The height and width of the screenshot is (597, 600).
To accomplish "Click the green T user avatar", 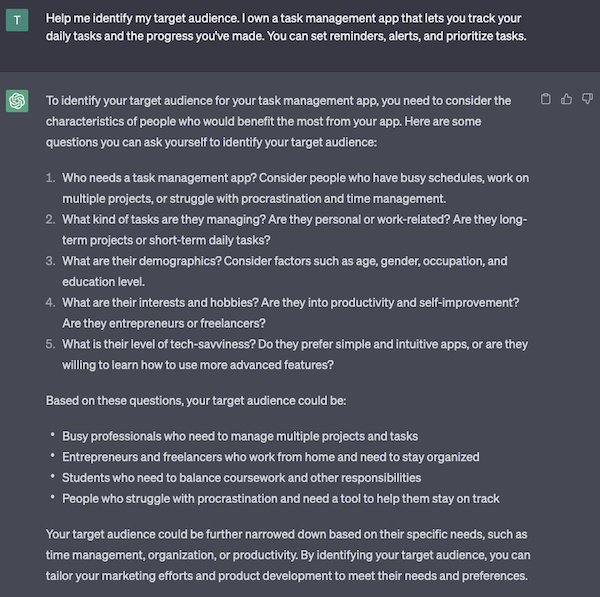I will coord(17,20).
